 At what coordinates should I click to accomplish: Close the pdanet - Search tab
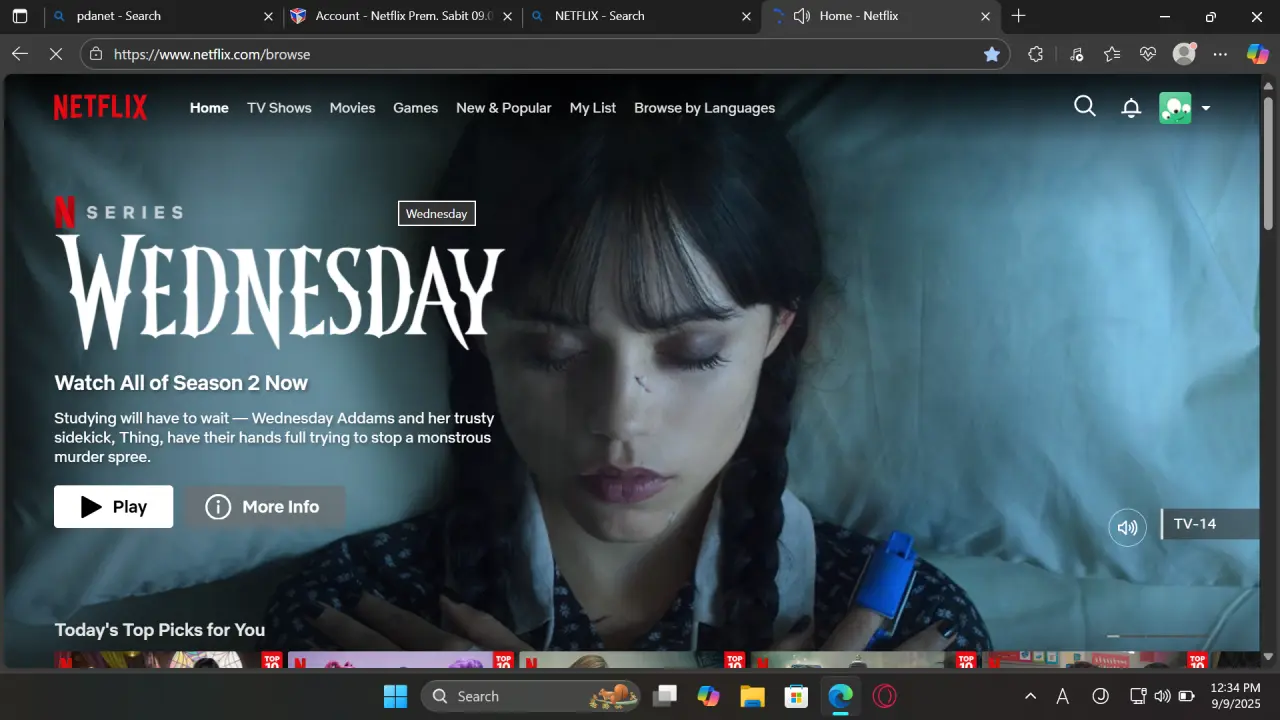pyautogui.click(x=268, y=16)
